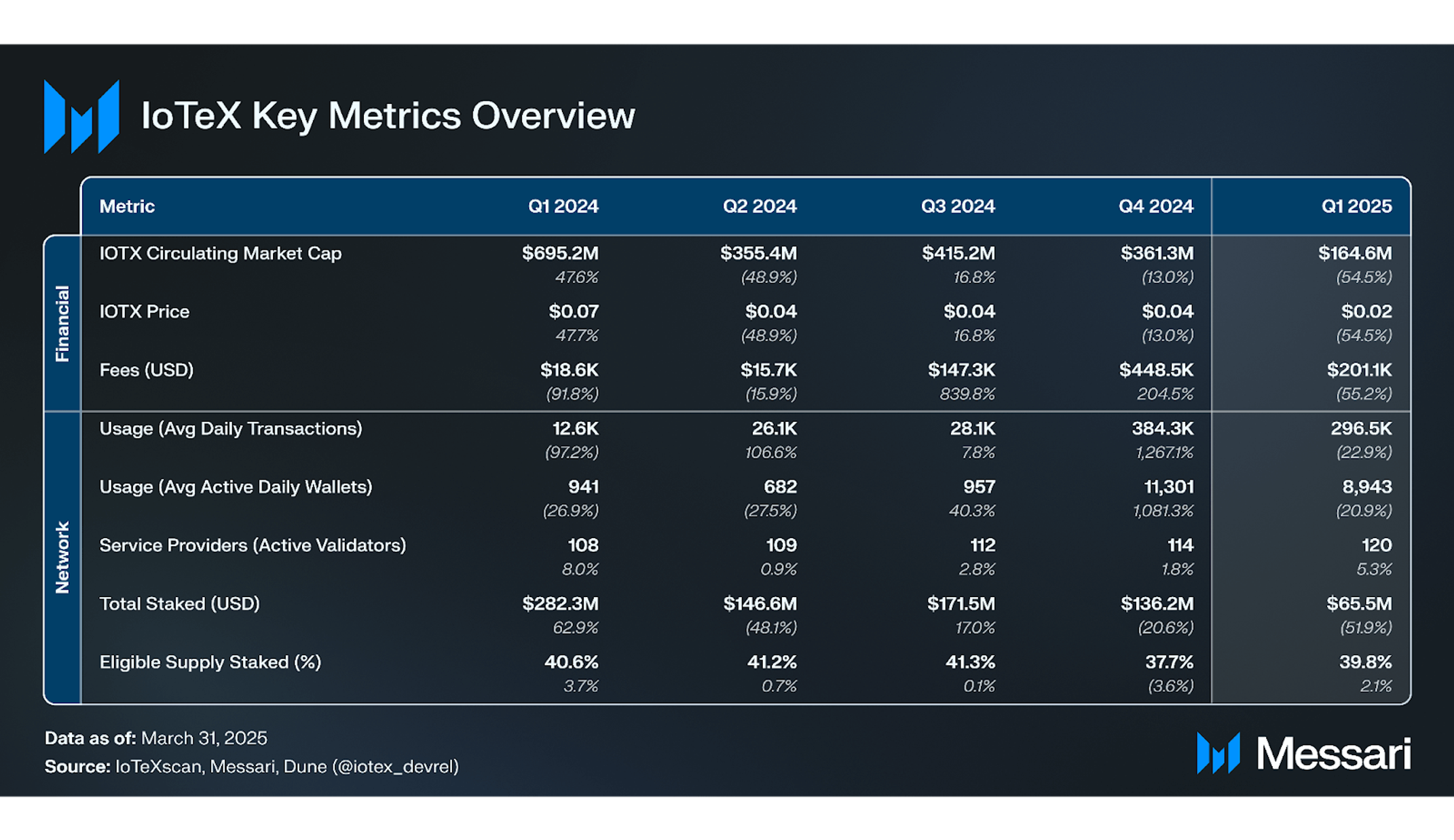This screenshot has width=1454, height=840.
Task: Click 'Usage (Avg Daily Transactions)' row label
Action: coord(231,429)
